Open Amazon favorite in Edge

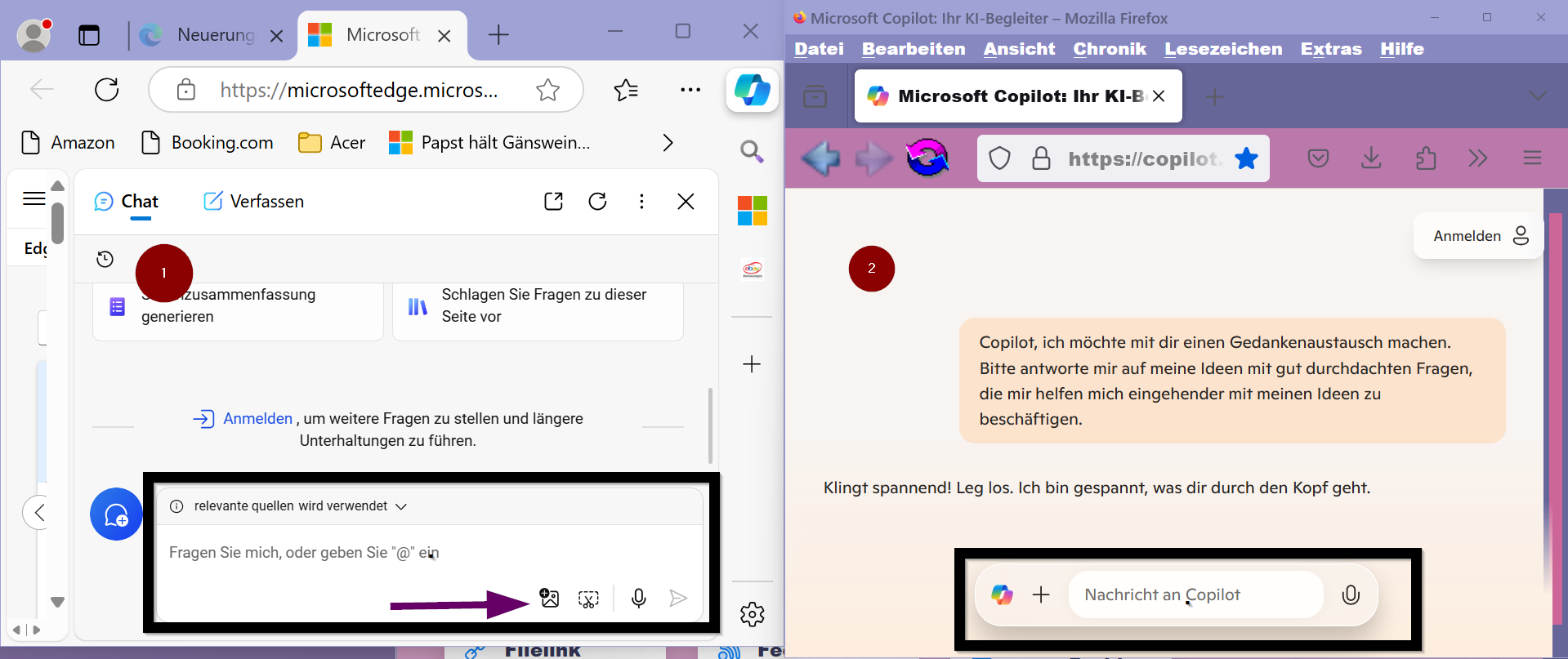pos(68,143)
